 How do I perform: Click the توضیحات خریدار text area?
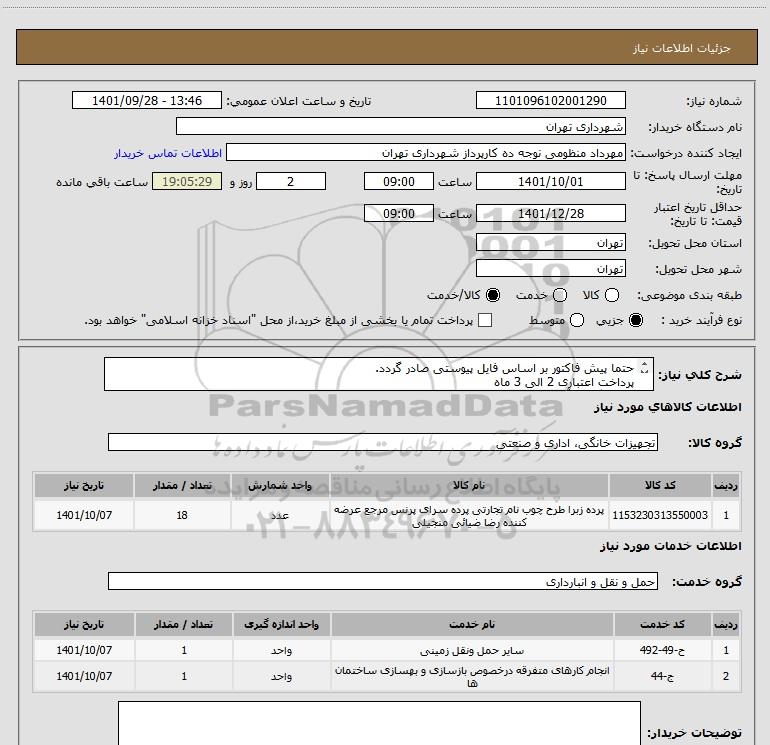(379, 723)
